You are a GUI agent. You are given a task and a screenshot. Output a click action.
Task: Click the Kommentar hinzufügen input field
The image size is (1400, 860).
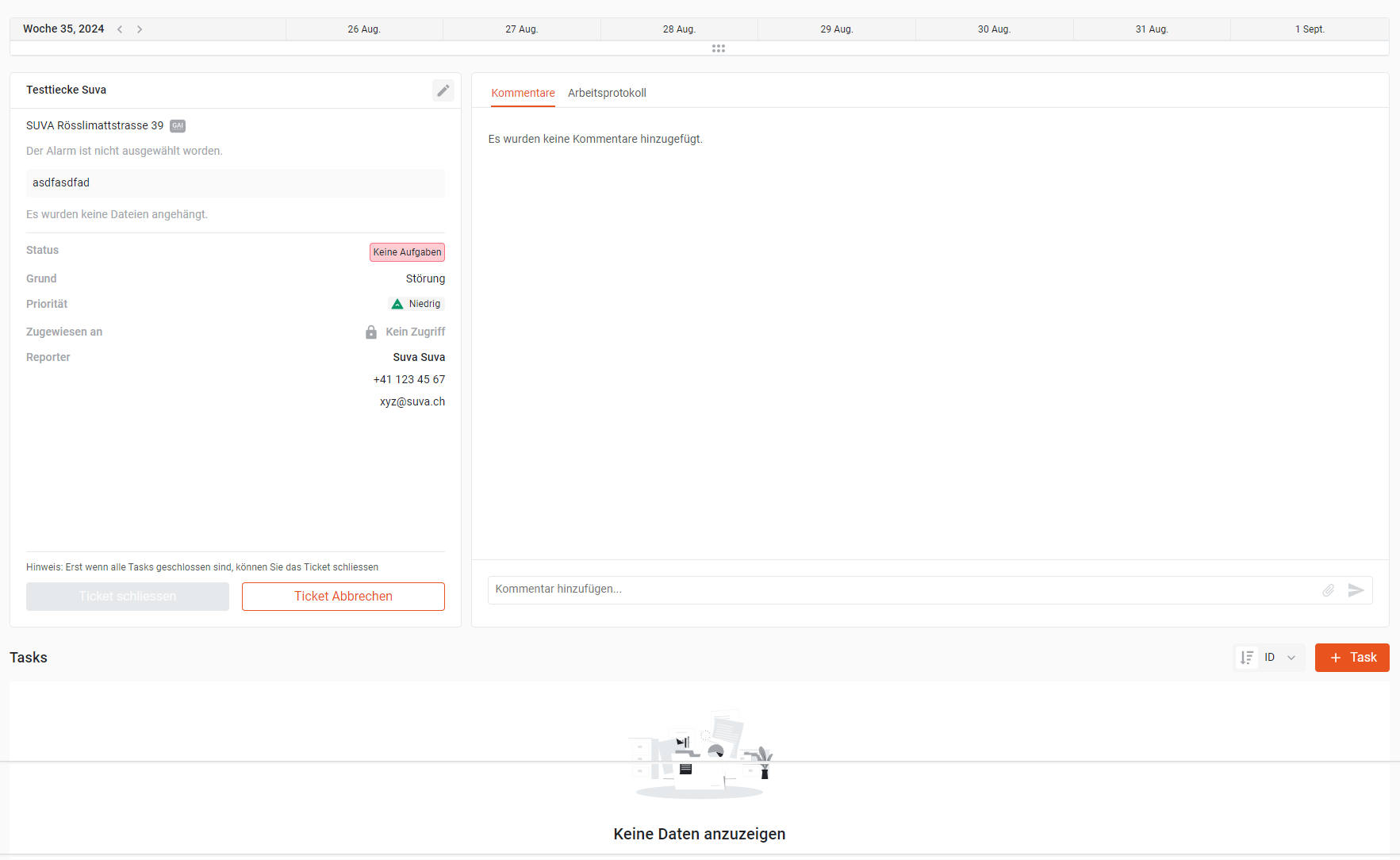[x=900, y=589]
